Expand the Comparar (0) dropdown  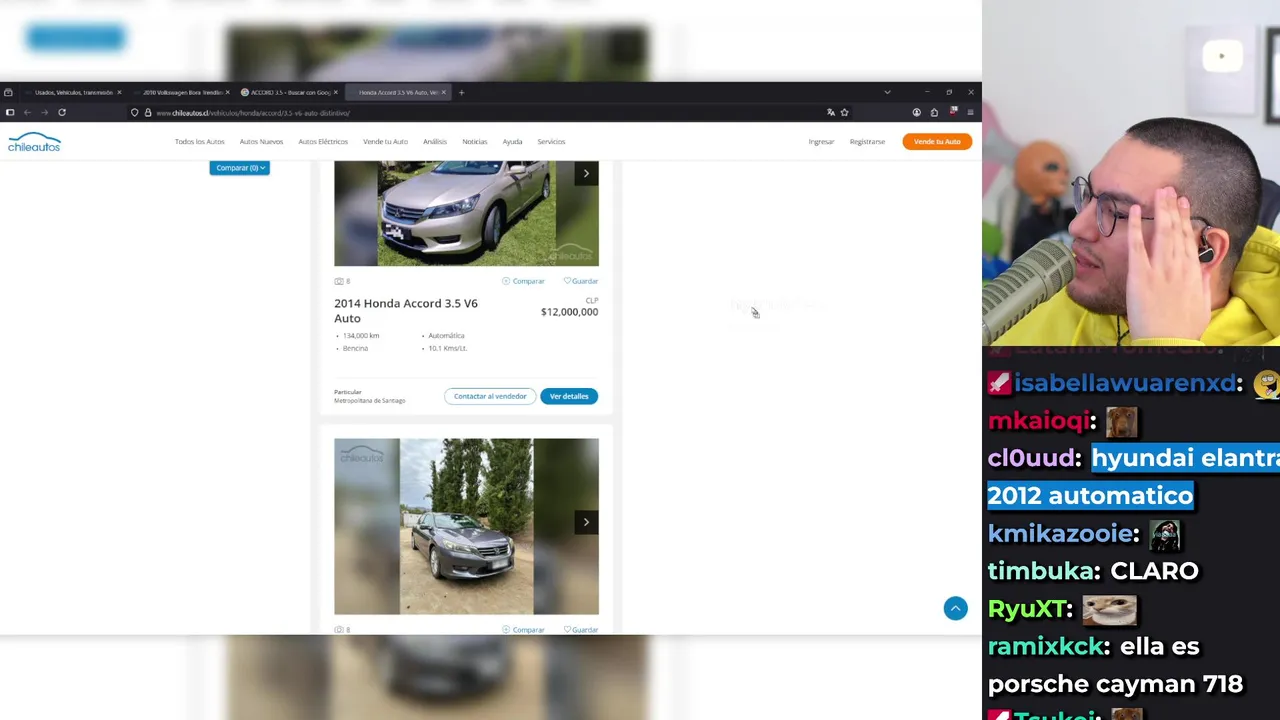239,168
